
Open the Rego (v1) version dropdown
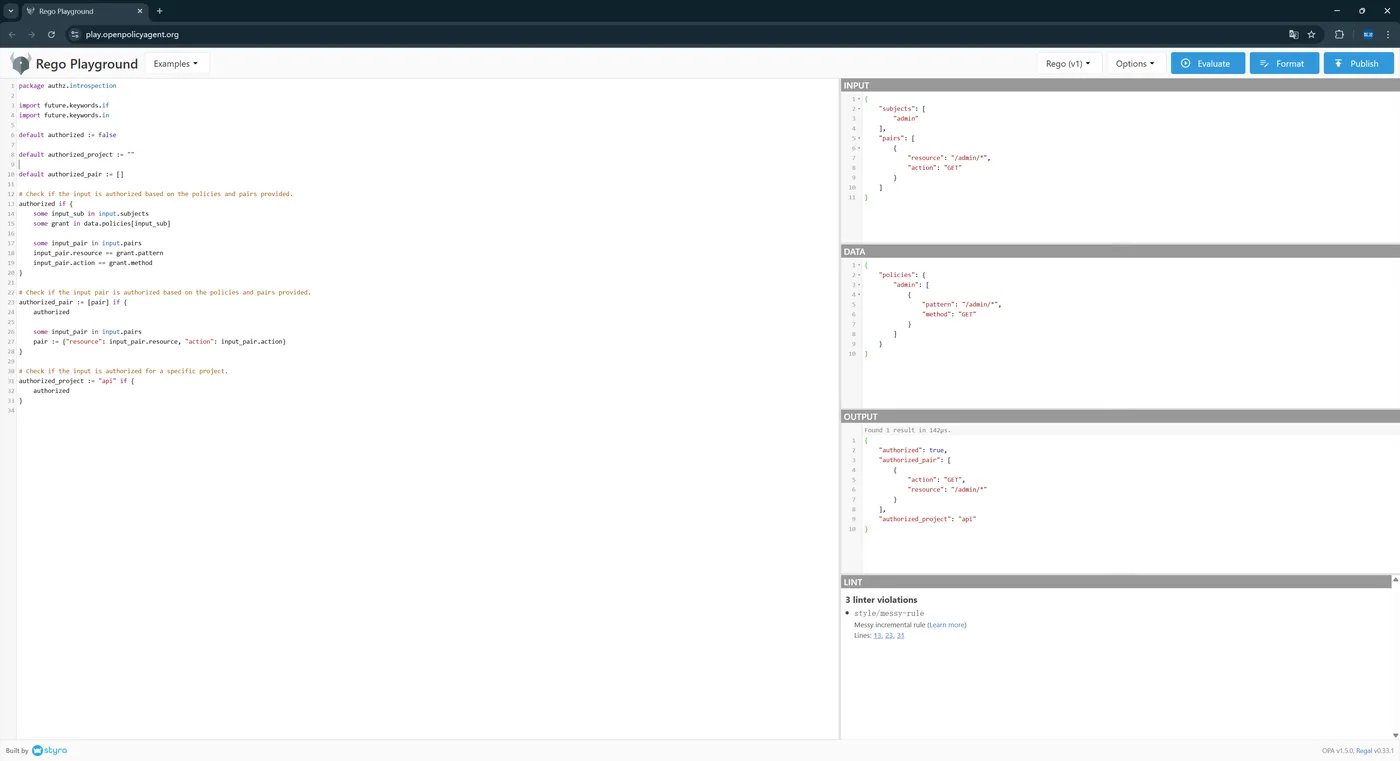pos(1070,64)
